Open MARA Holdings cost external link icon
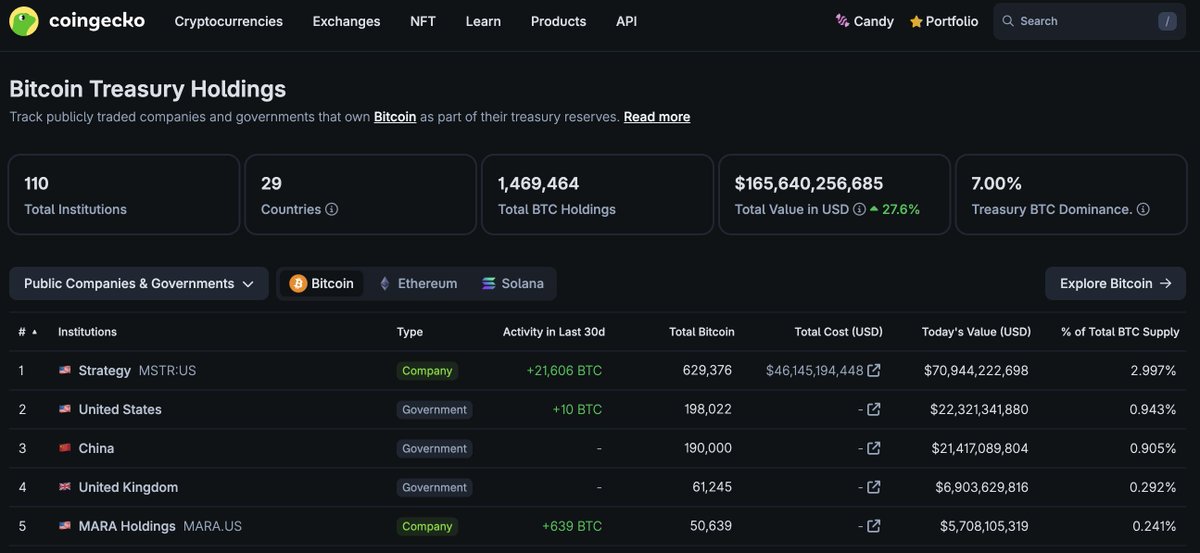The width and height of the screenshot is (1200, 553). point(874,527)
